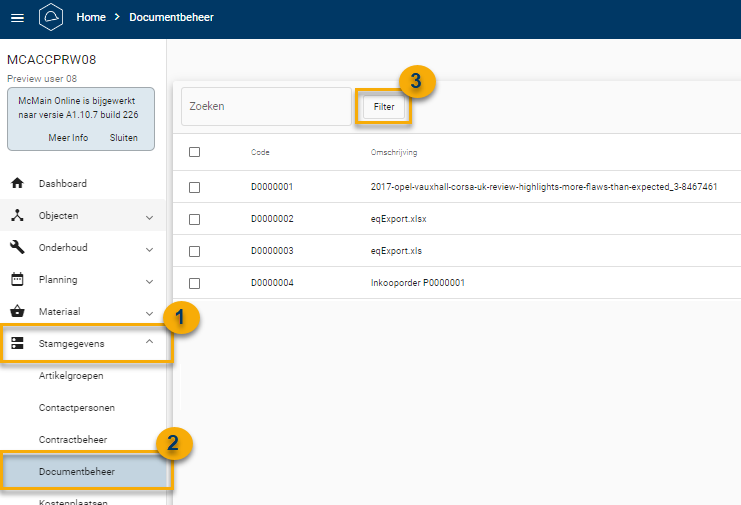Collapse the Stamgegevens section chevron

[x=149, y=343]
